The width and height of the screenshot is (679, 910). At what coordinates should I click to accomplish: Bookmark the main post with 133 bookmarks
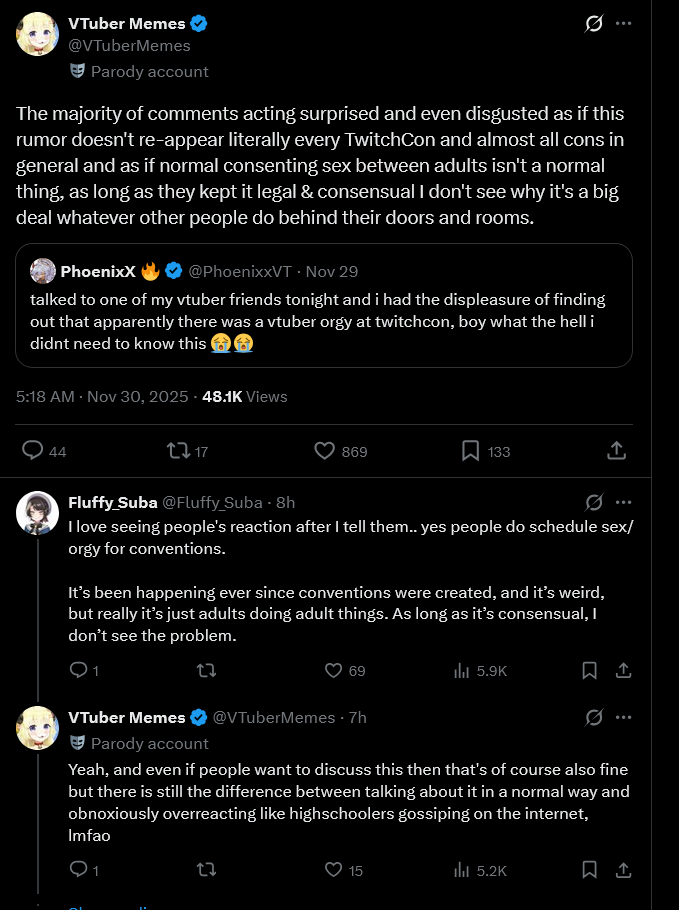click(470, 451)
